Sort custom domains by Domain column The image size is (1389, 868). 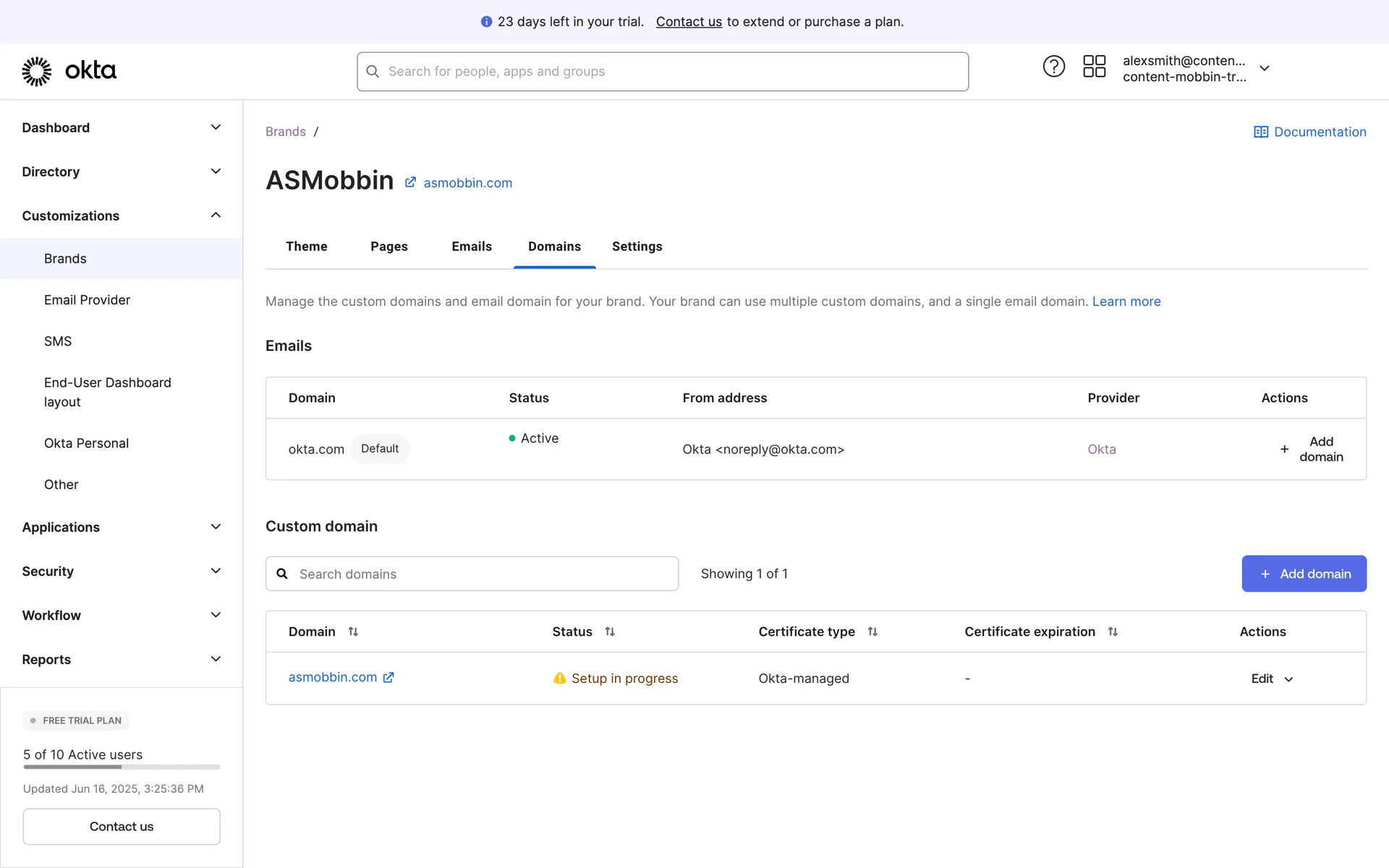click(353, 631)
